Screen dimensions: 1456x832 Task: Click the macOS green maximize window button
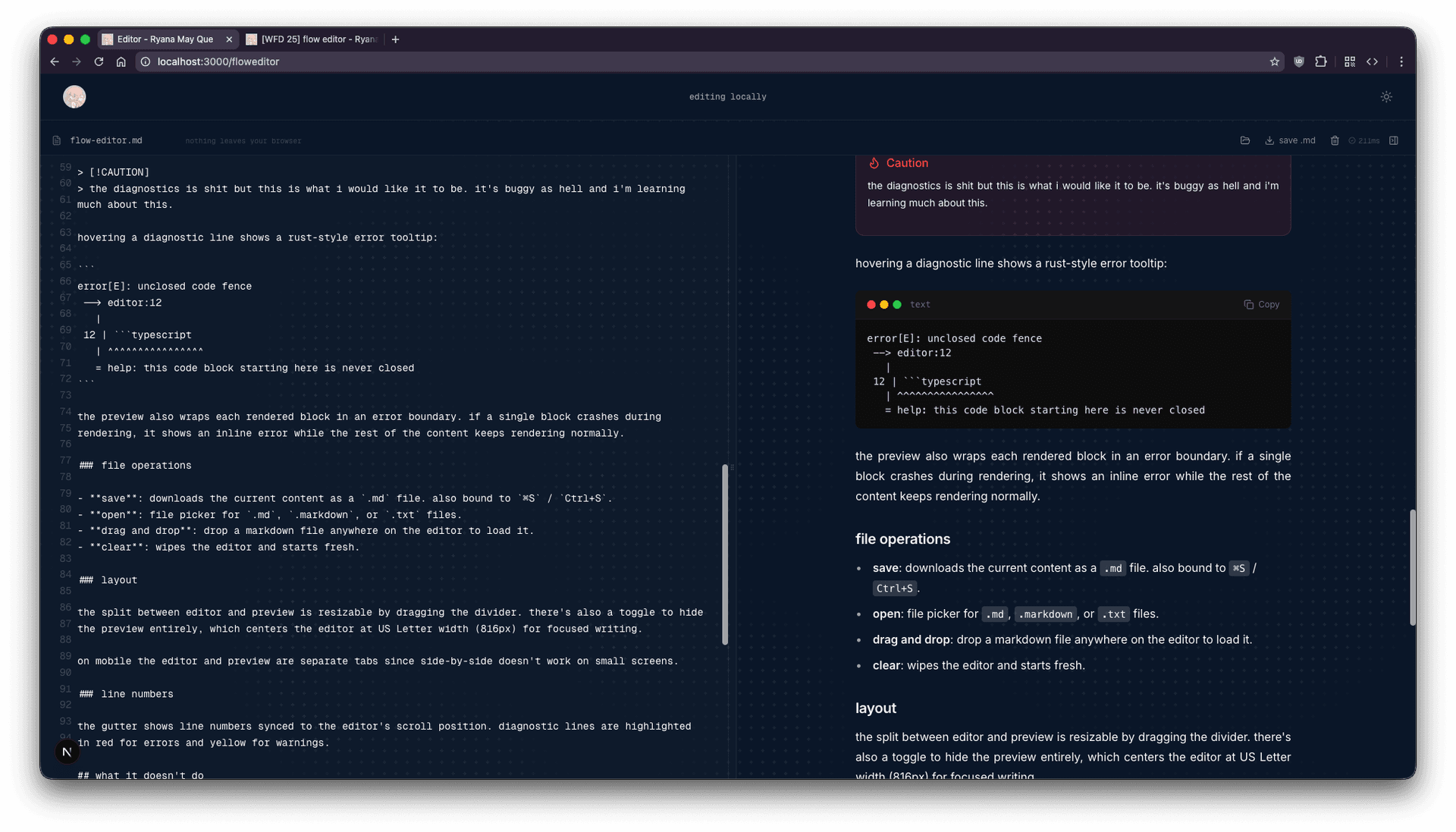click(x=85, y=39)
